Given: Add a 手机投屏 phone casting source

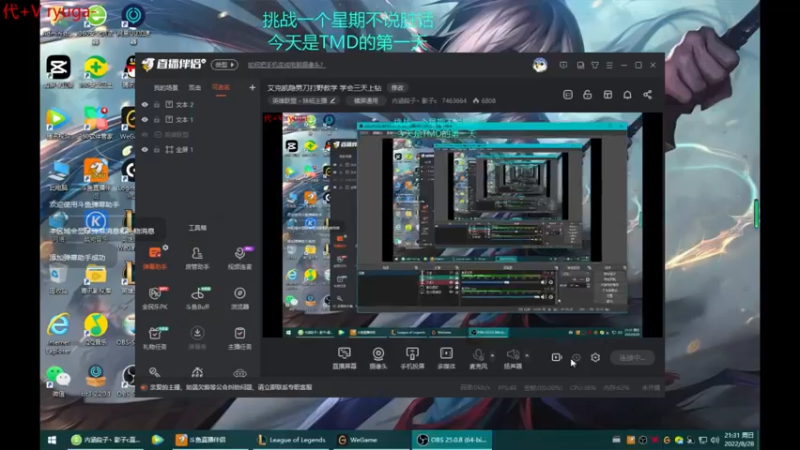Looking at the screenshot, I should coord(412,358).
